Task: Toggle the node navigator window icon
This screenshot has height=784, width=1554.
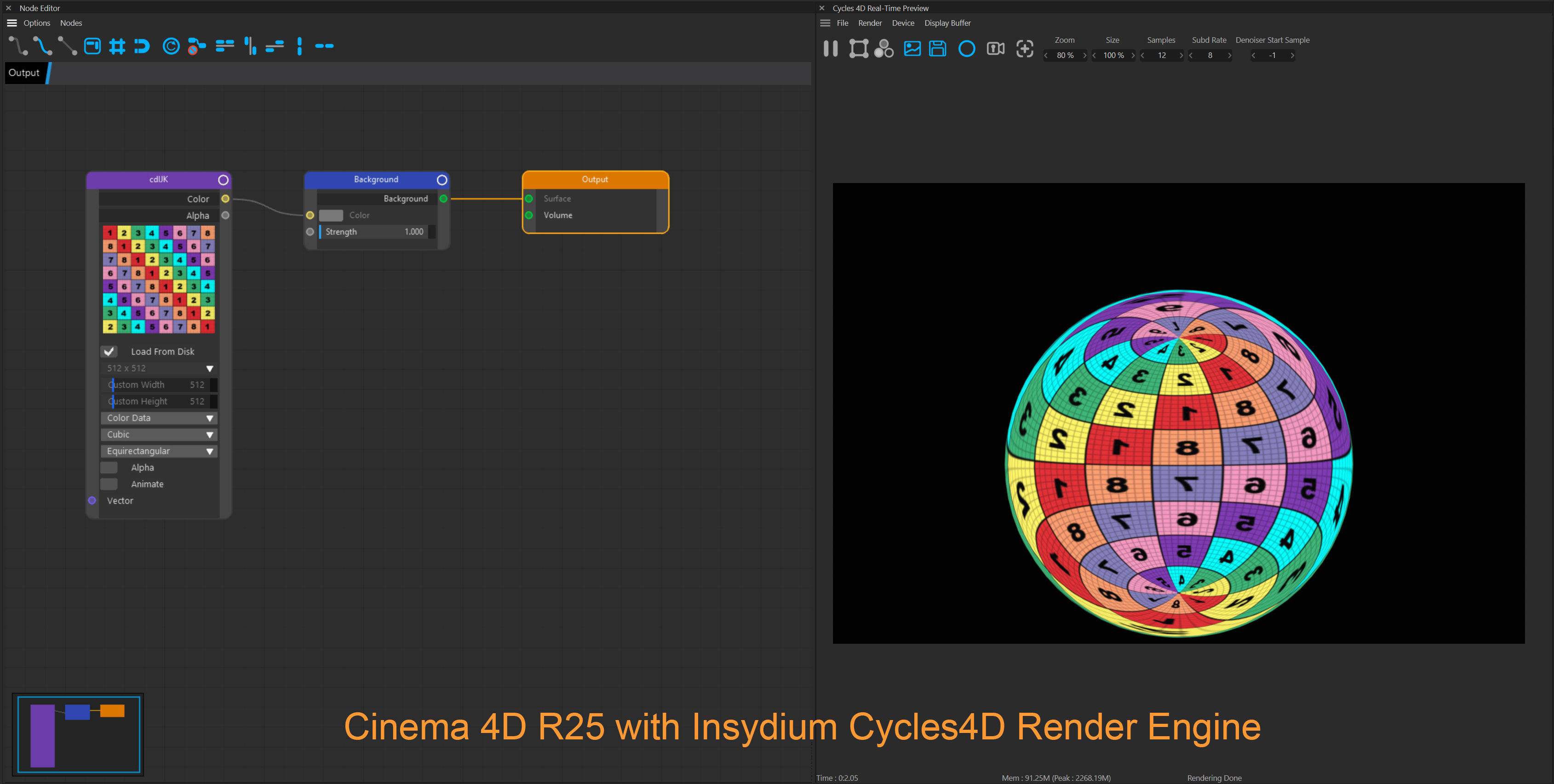Action: 92,46
